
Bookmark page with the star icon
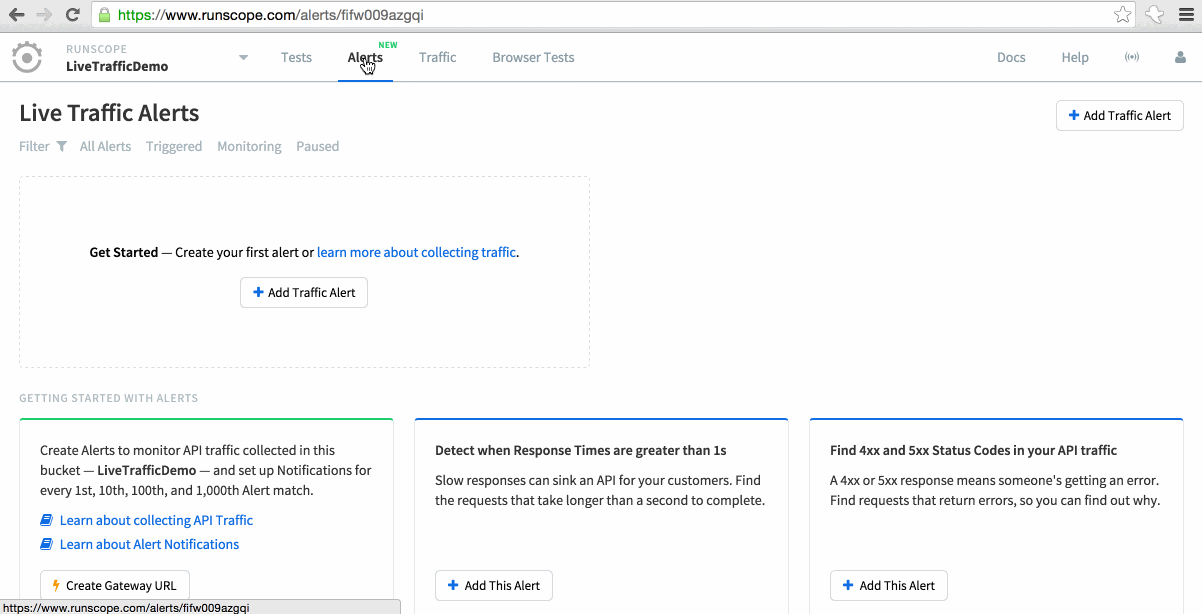[1123, 15]
